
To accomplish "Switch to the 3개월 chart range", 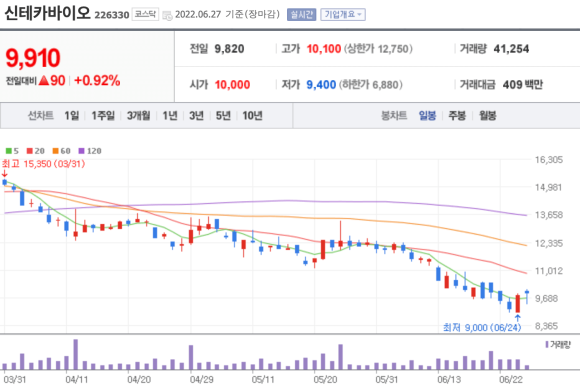I will click(x=139, y=116).
